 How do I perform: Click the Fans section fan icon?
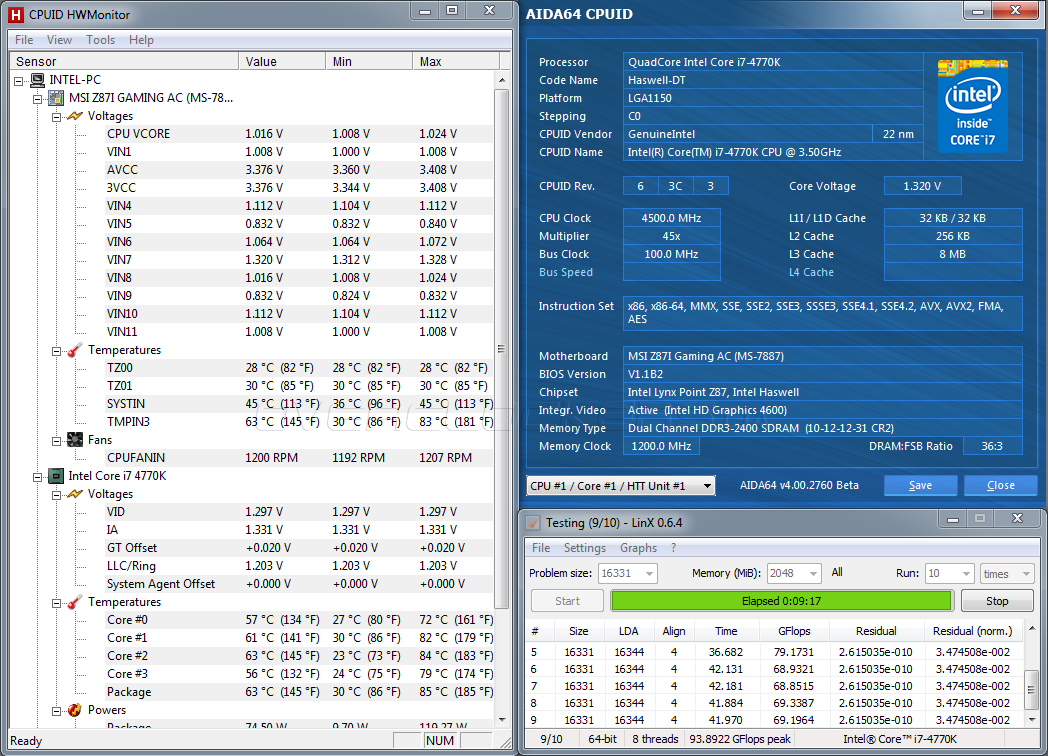[75, 440]
